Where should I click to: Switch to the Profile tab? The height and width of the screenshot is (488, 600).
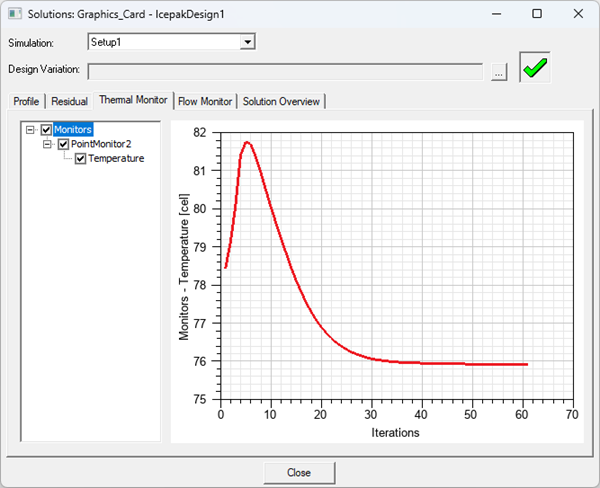26,101
